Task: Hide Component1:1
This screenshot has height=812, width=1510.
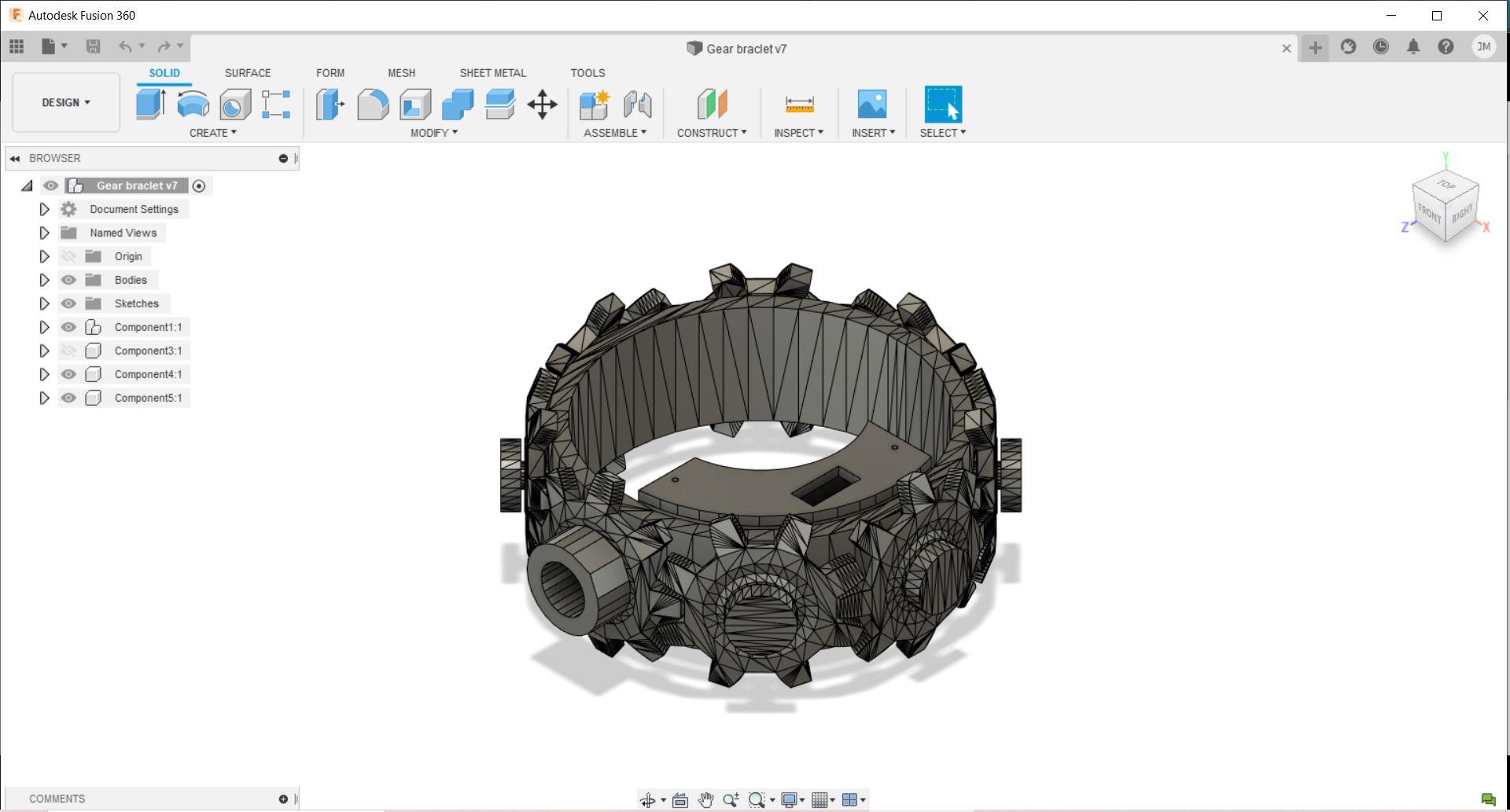Action: [68, 327]
